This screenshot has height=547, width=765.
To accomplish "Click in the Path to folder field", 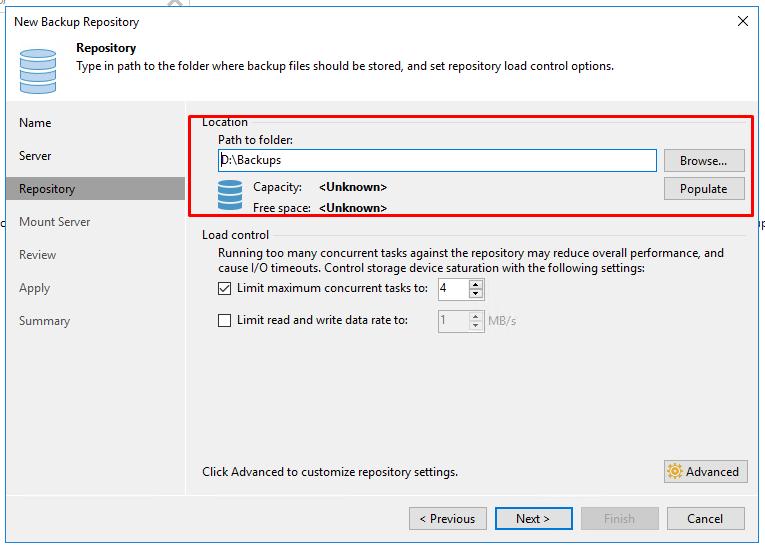I will click(x=437, y=161).
